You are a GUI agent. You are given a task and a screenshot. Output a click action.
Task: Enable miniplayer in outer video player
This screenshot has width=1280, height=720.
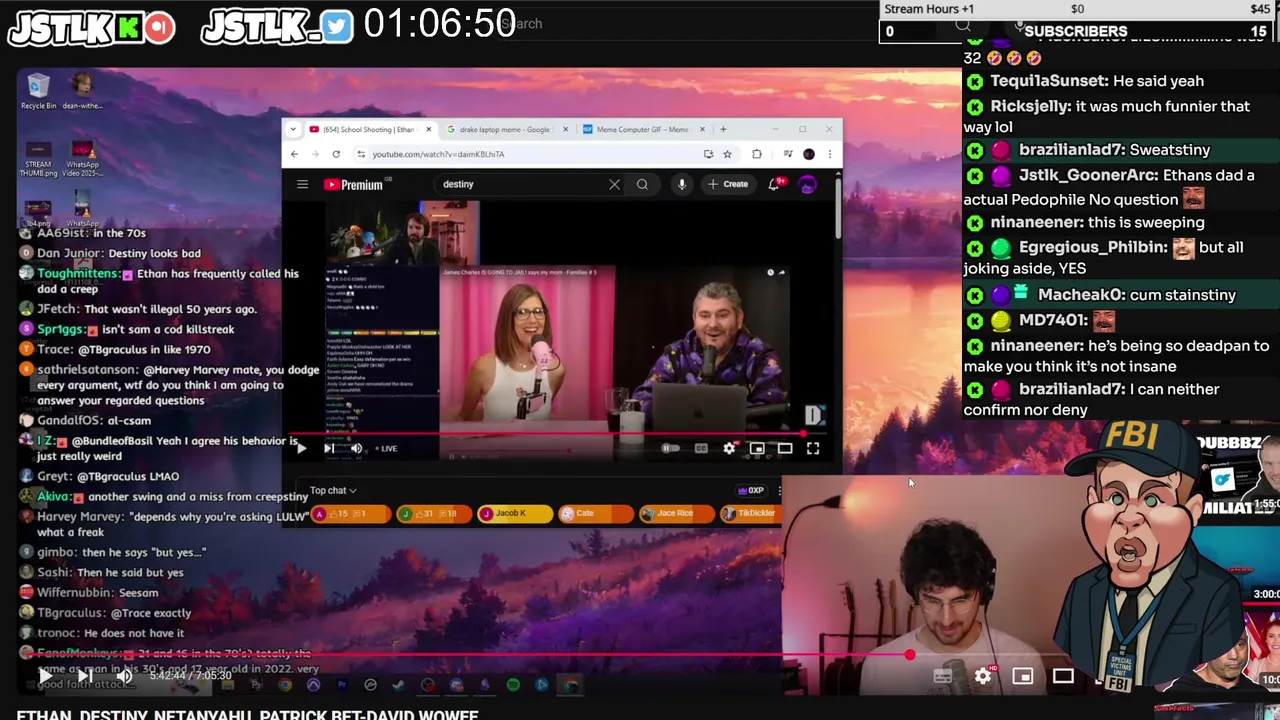[x=1022, y=676]
